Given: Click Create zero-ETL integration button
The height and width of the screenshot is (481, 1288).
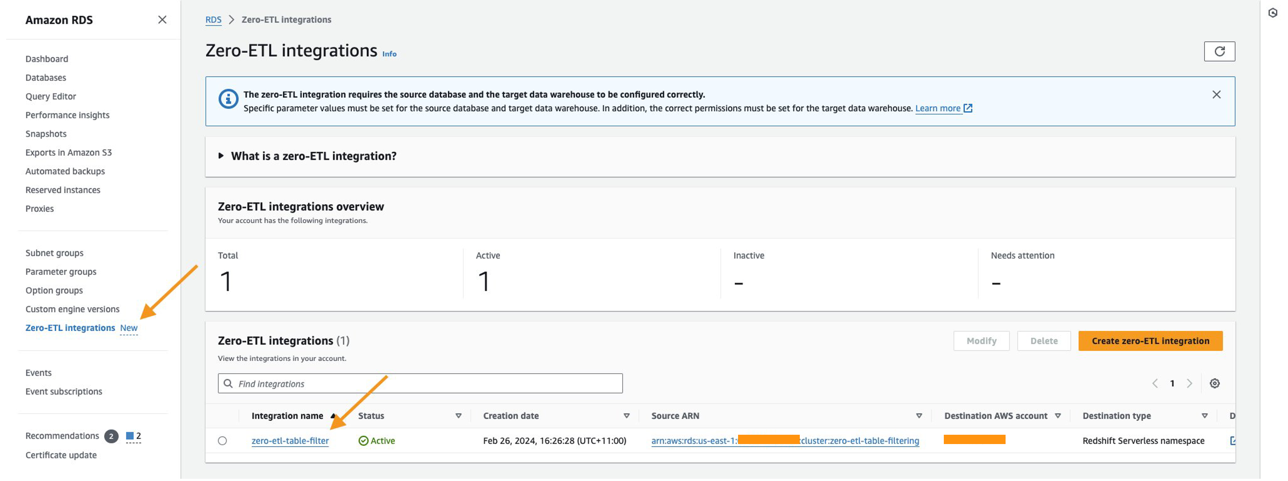Looking at the screenshot, I should 1150,341.
